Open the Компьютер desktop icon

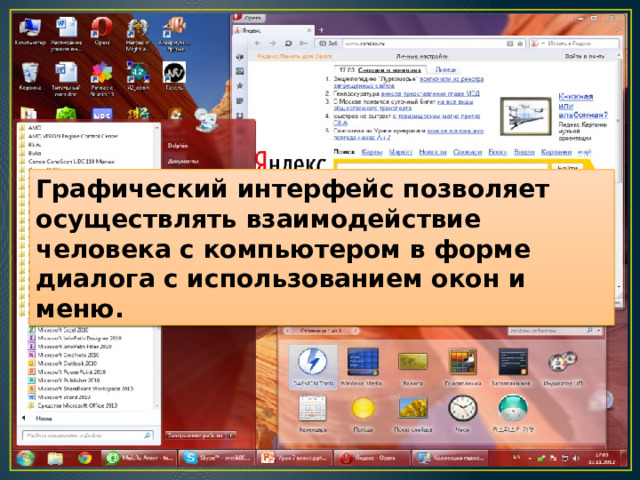[30, 32]
